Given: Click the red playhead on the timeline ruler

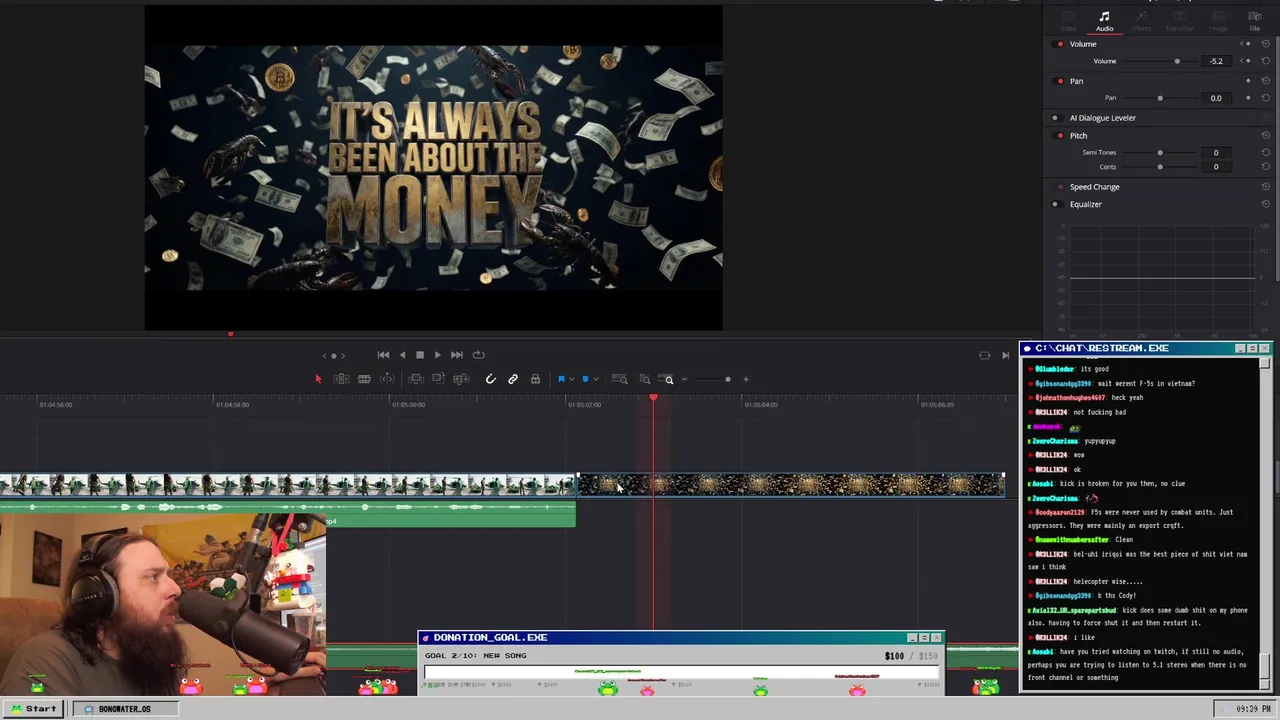Looking at the screenshot, I should 654,398.
